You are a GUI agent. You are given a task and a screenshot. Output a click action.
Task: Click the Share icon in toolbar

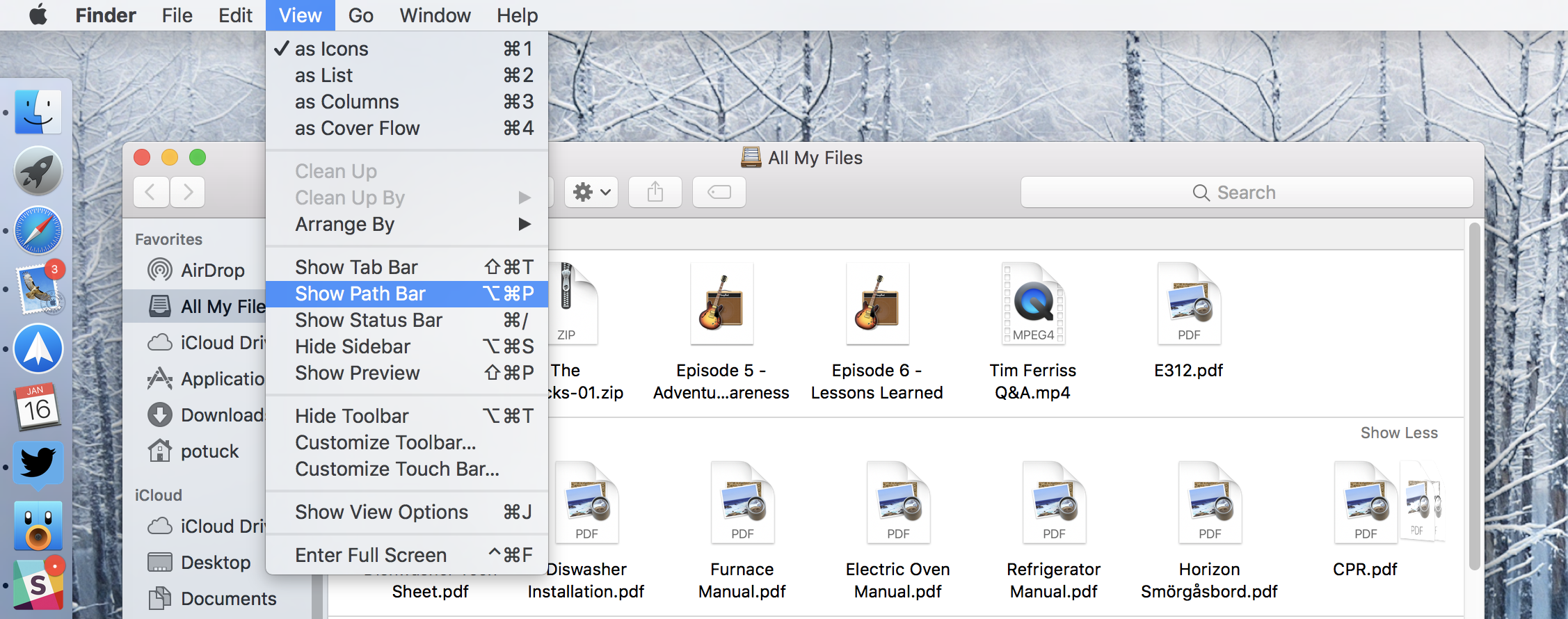655,192
